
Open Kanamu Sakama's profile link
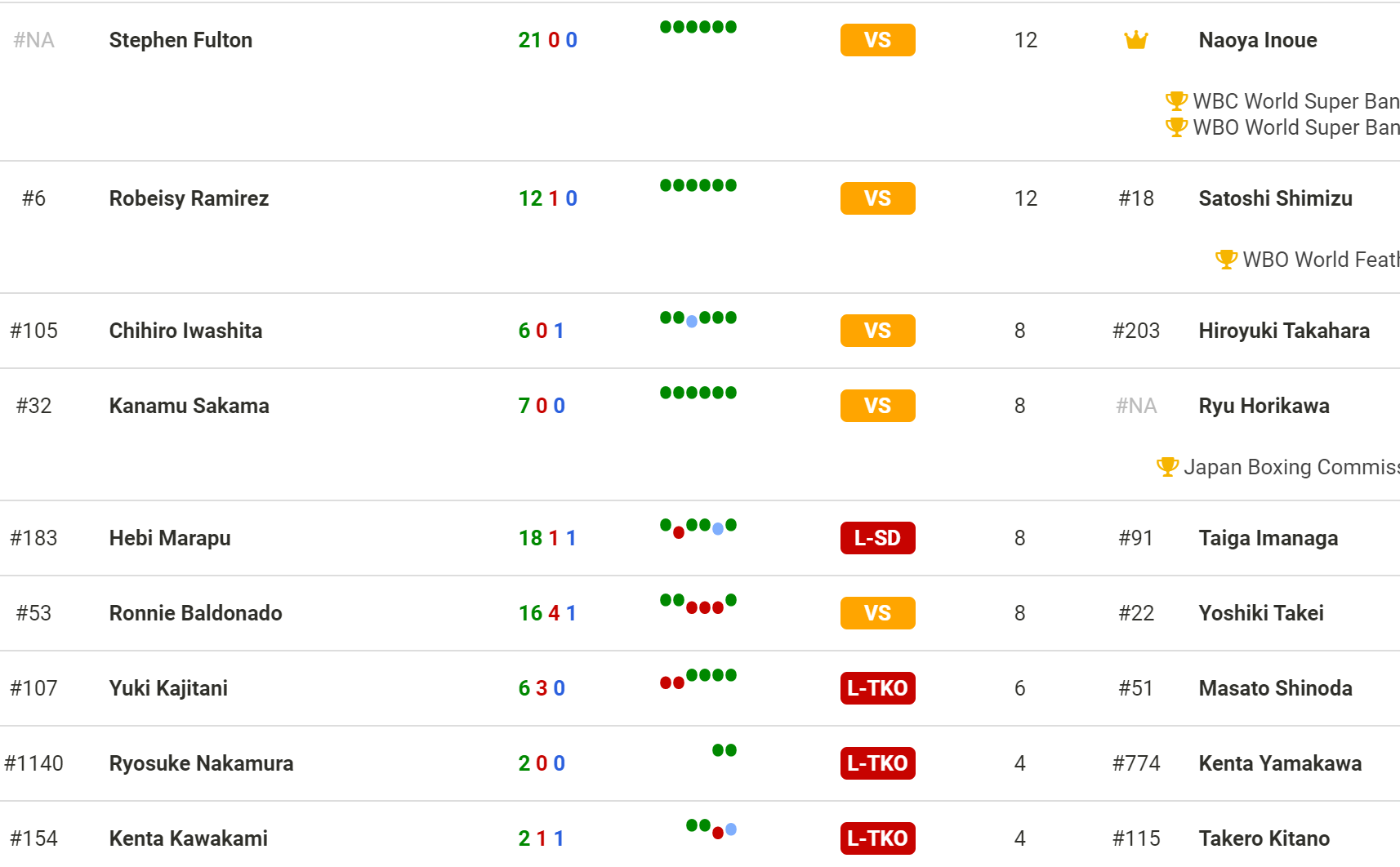[x=189, y=406]
